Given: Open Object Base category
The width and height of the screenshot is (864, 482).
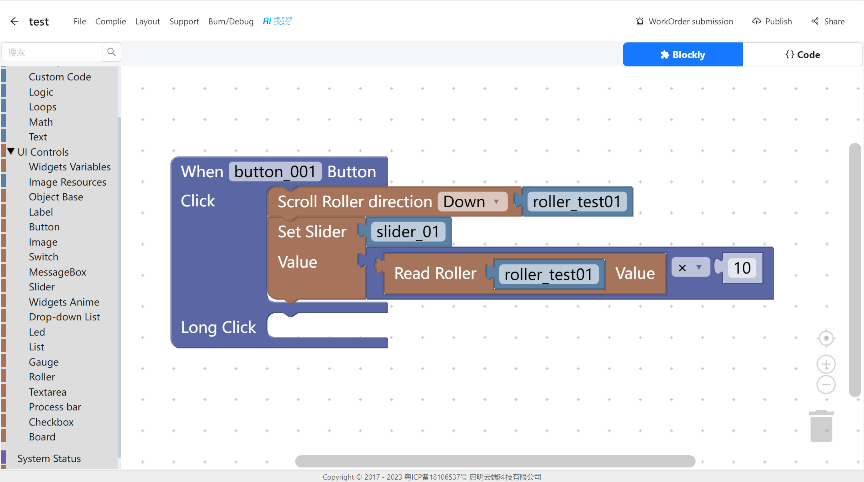Looking at the screenshot, I should [x=56, y=197].
